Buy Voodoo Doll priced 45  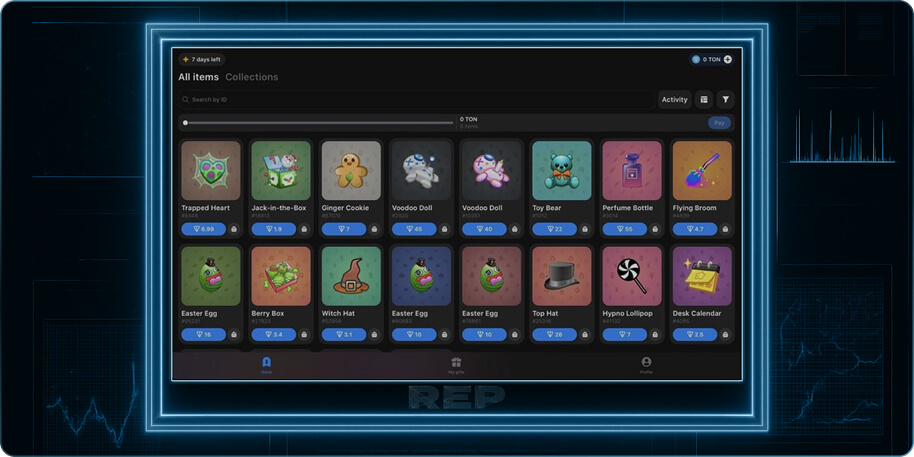click(414, 229)
